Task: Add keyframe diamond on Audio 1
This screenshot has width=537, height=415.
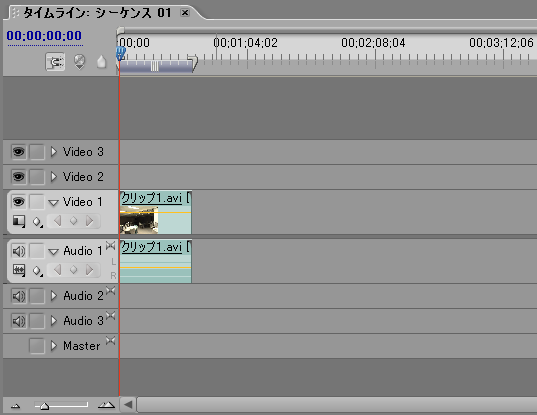Action: point(74,270)
